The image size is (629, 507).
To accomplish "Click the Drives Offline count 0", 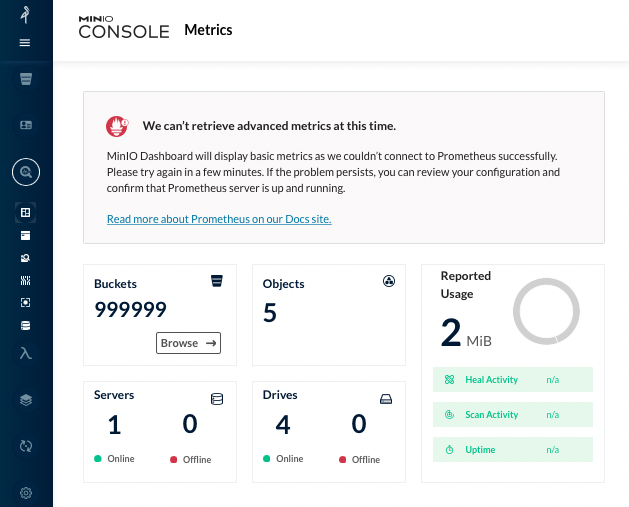I will coord(359,424).
